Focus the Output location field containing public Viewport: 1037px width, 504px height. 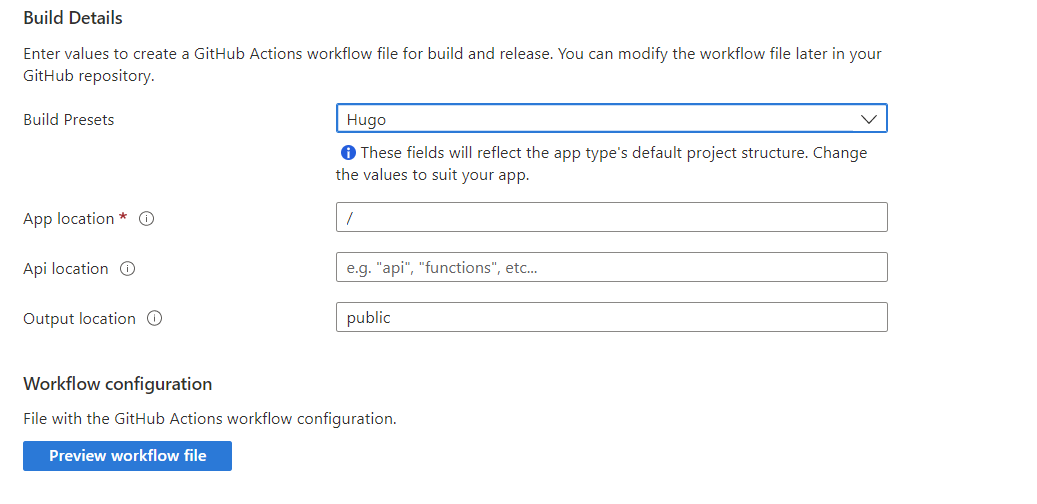[x=611, y=317]
